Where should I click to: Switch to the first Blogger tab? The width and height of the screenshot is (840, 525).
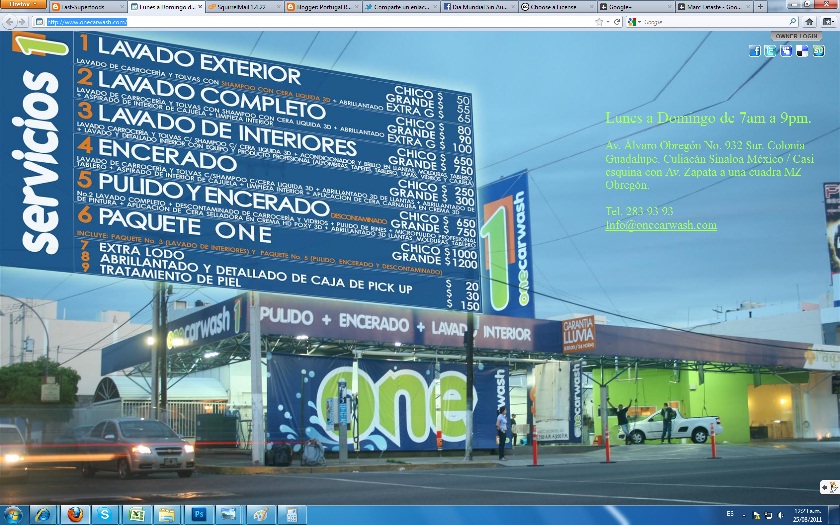point(87,6)
